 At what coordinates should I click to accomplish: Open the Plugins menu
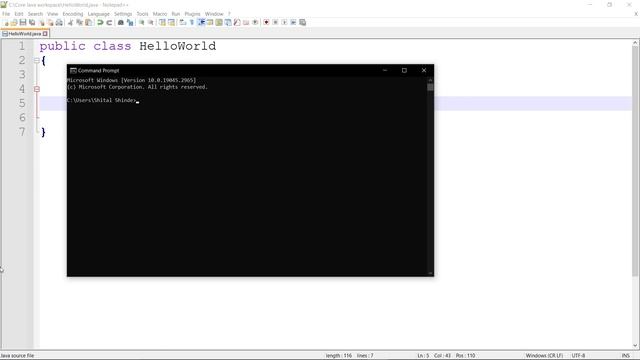click(x=193, y=14)
